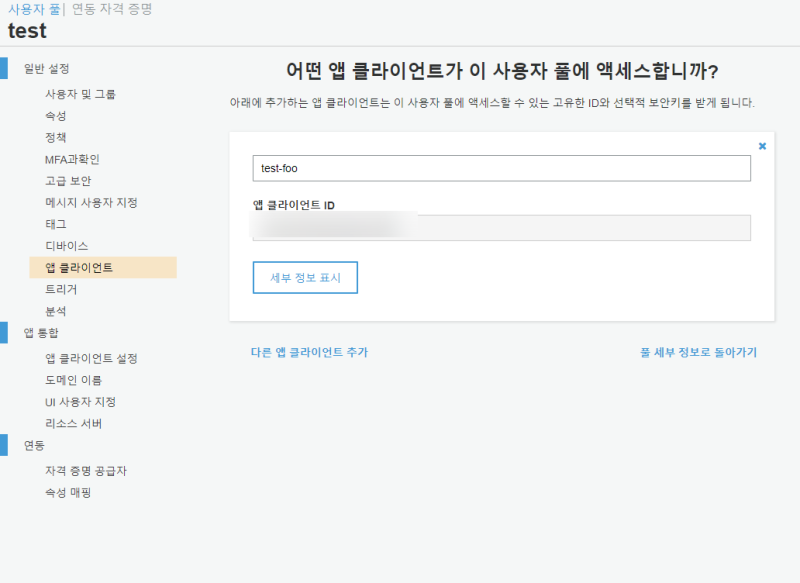Click the 다른 앱 클라이언트 추가 link
This screenshot has width=800, height=583.
click(x=309, y=352)
